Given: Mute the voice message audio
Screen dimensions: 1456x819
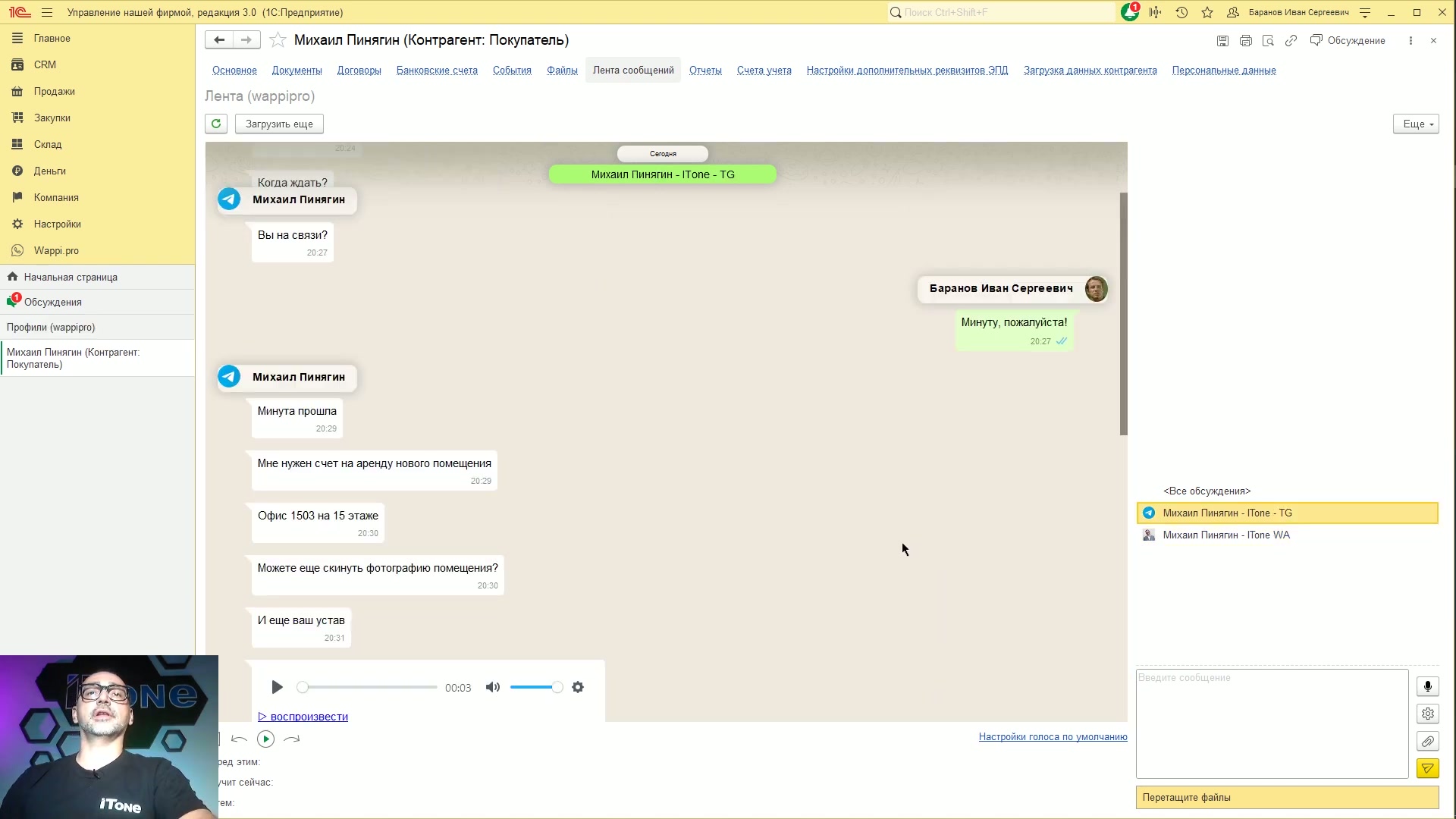Looking at the screenshot, I should click(493, 687).
